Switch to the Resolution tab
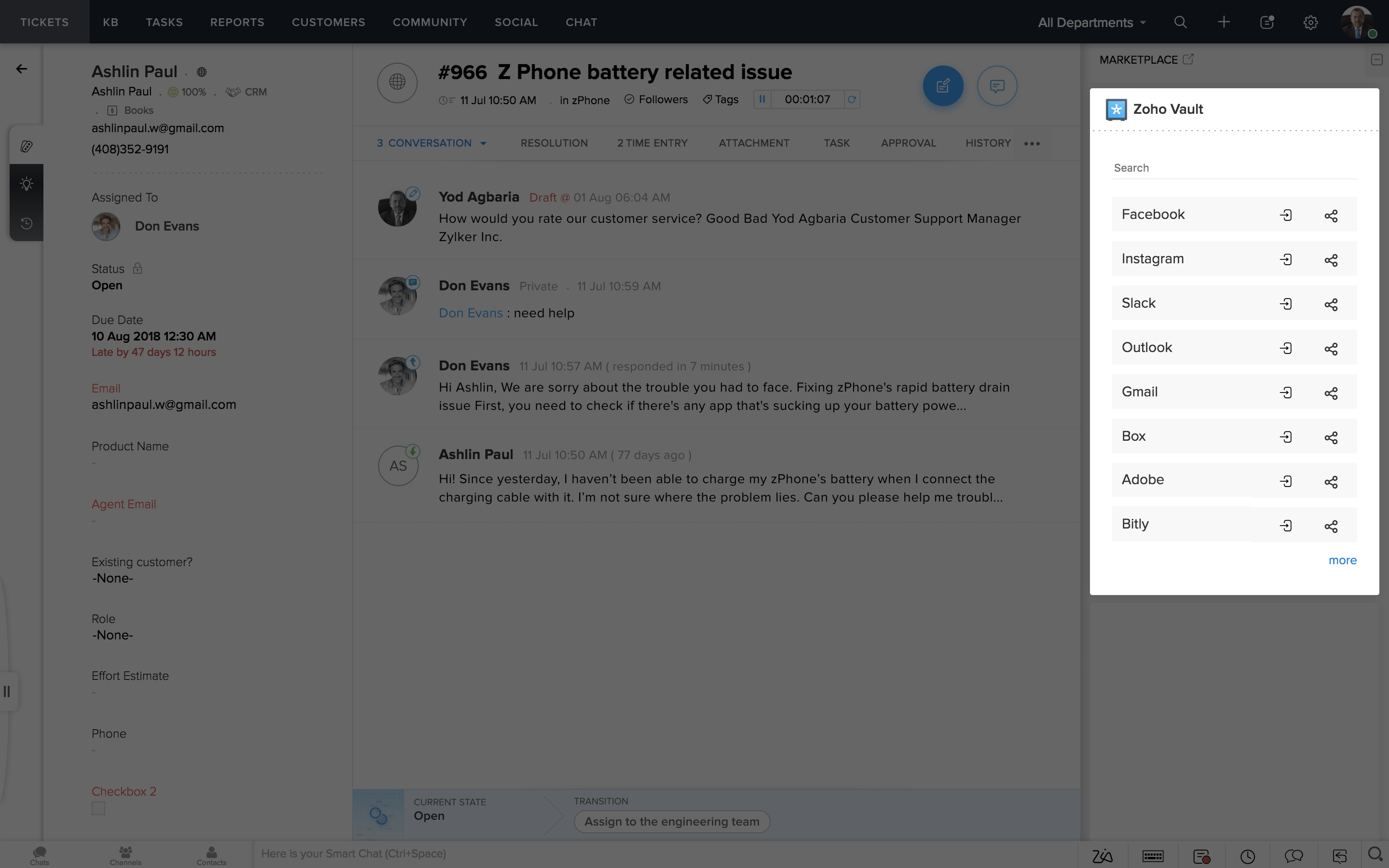The width and height of the screenshot is (1389, 868). point(554,143)
